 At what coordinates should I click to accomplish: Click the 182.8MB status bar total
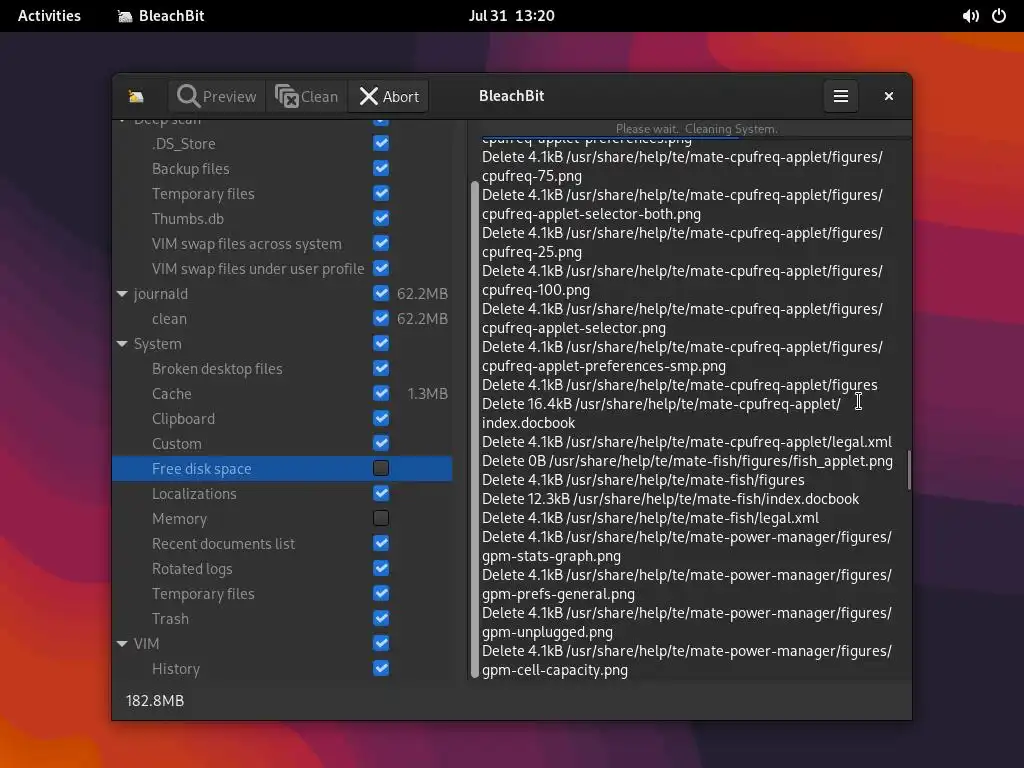(x=155, y=700)
